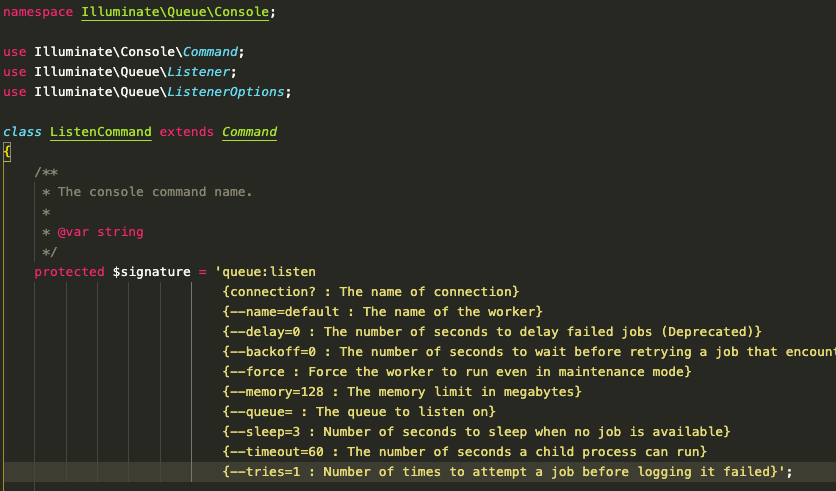Click the connection? argument line
836x491 pixels.
click(x=370, y=291)
